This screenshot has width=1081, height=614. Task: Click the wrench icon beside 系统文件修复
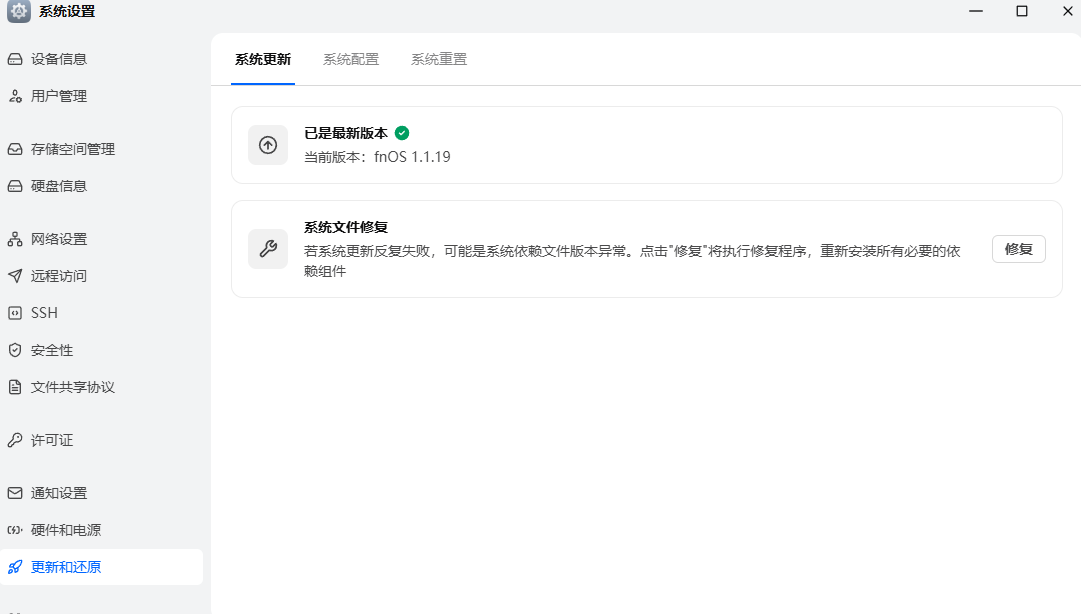point(268,249)
